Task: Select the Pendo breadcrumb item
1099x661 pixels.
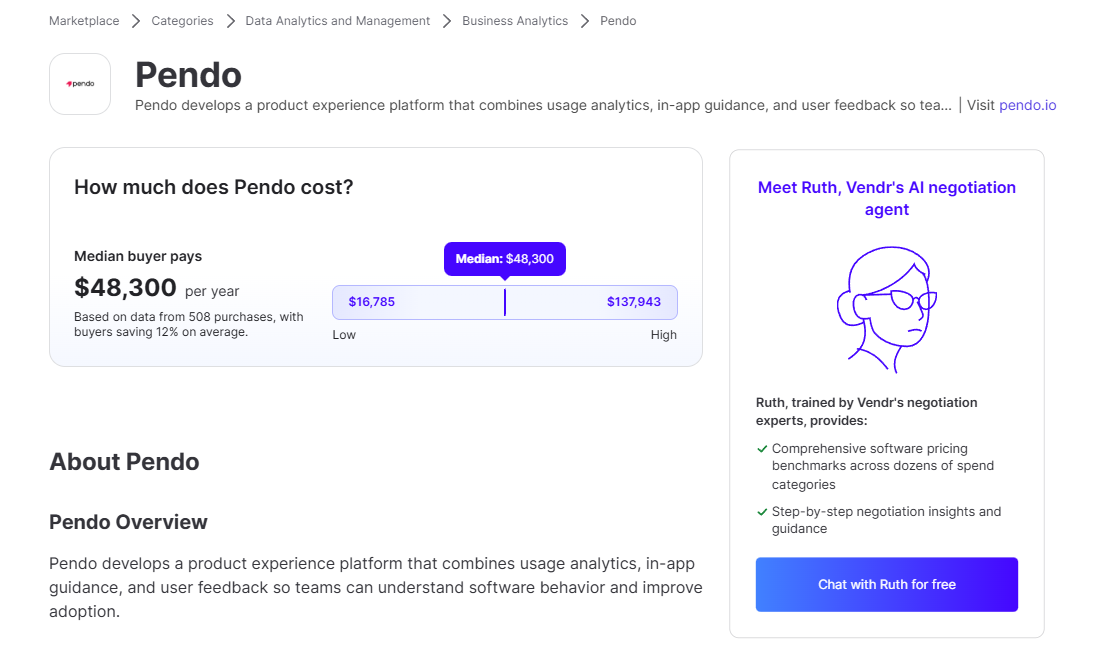Action: coord(618,21)
